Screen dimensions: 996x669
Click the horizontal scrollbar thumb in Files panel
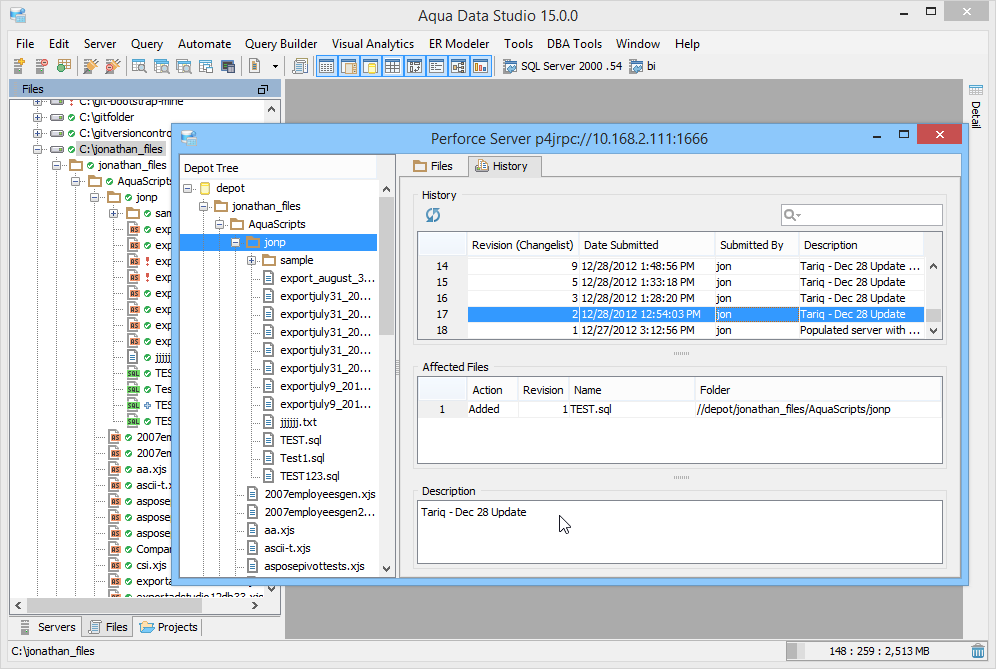114,605
